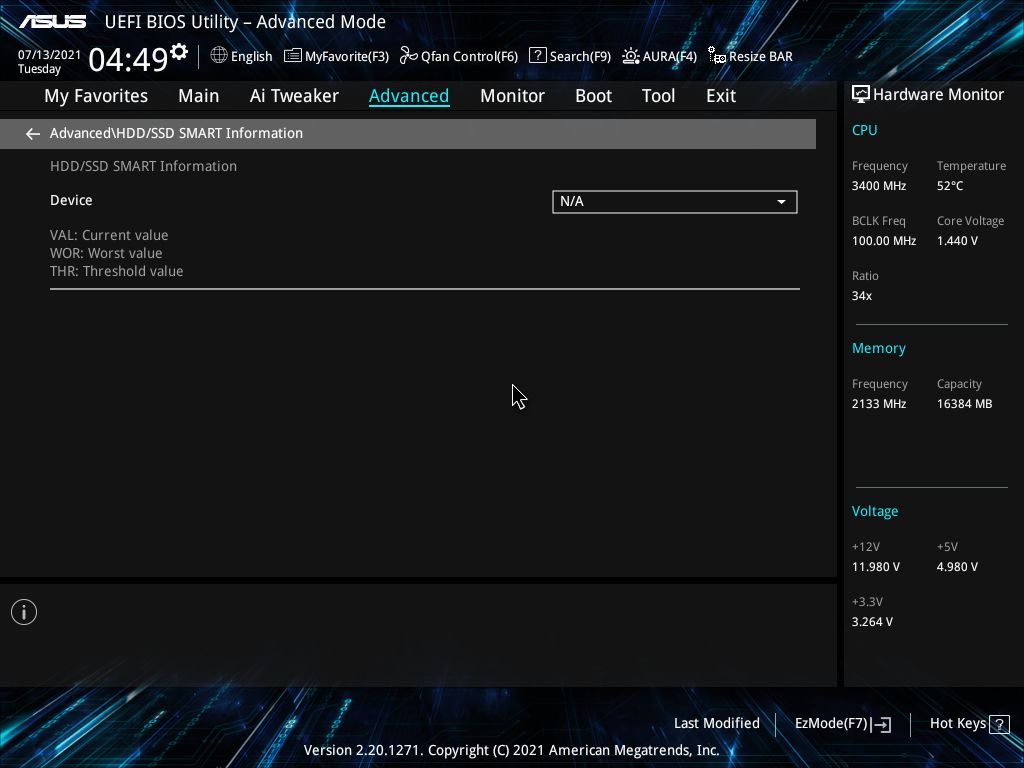The width and height of the screenshot is (1024, 768).
Task: Click the 1.440 V core voltage value
Action: (x=957, y=240)
